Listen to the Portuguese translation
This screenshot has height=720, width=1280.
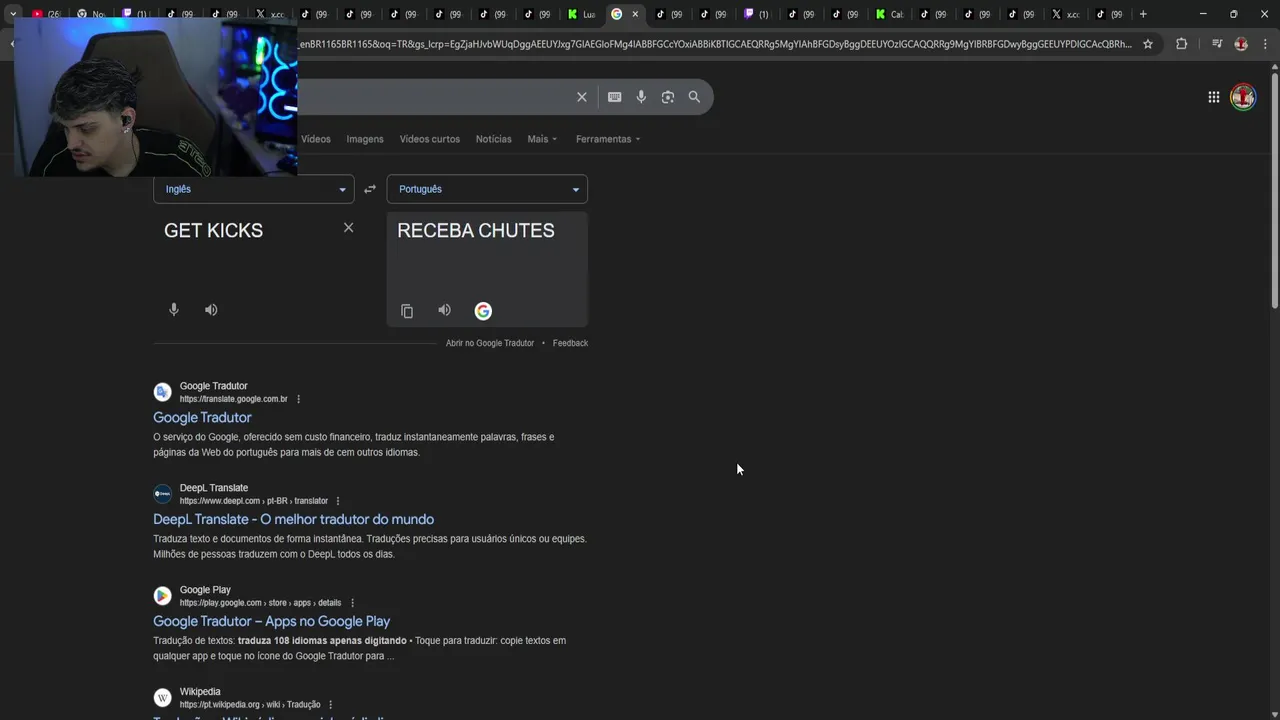444,310
